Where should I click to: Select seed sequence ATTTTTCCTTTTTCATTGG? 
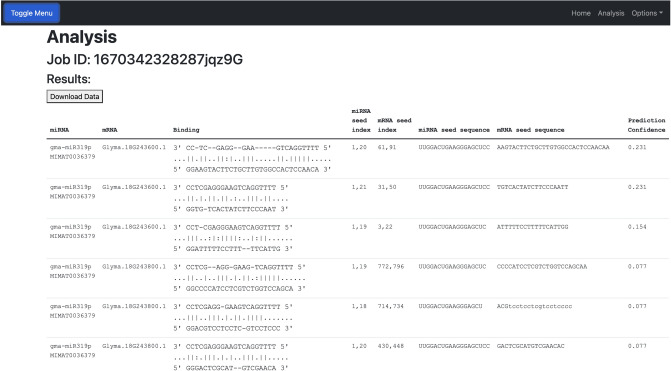coord(532,227)
